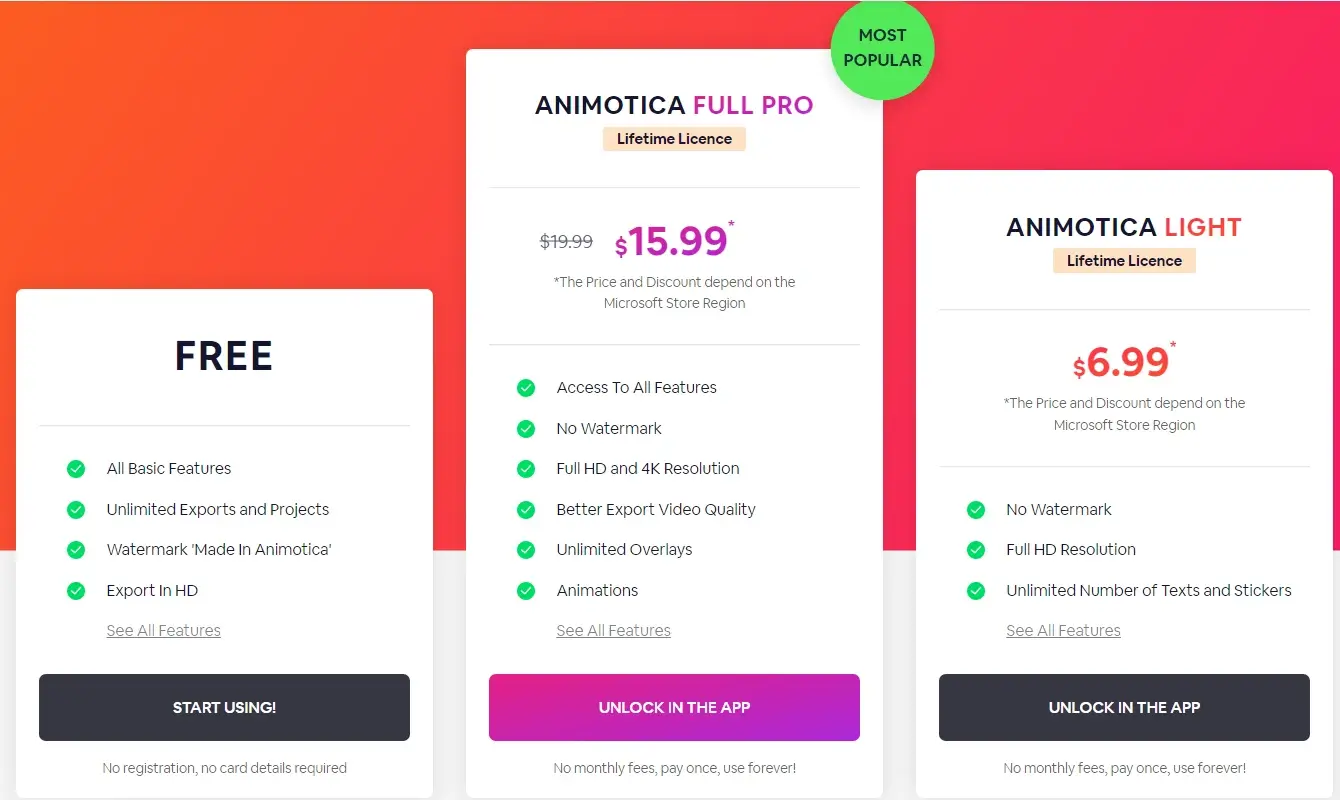Click the checkmark icon beside All Basic Features

76,469
